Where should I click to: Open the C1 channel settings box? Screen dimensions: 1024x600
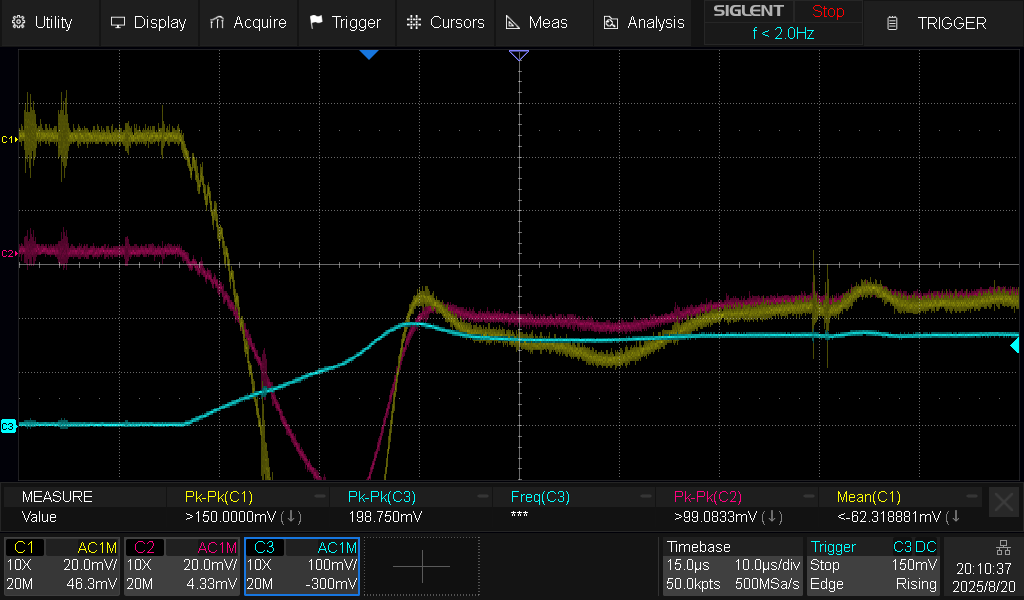coord(62,566)
